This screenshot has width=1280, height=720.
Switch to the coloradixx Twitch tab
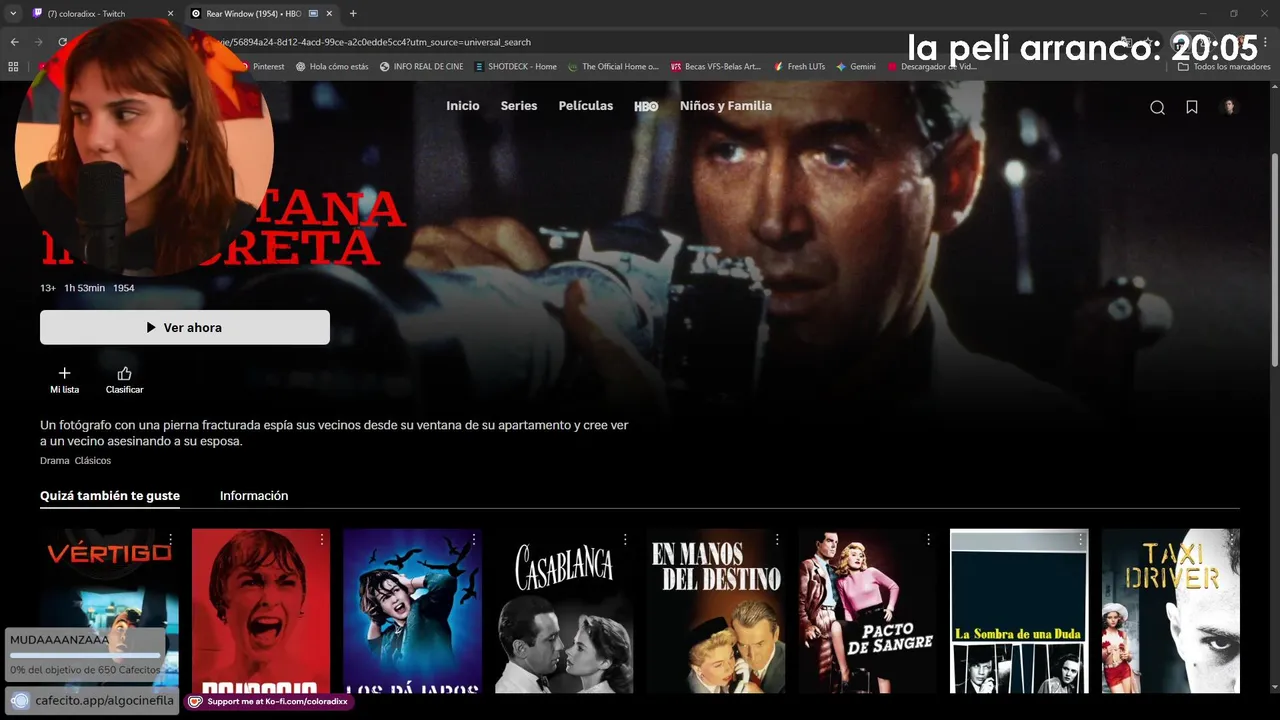tap(102, 14)
